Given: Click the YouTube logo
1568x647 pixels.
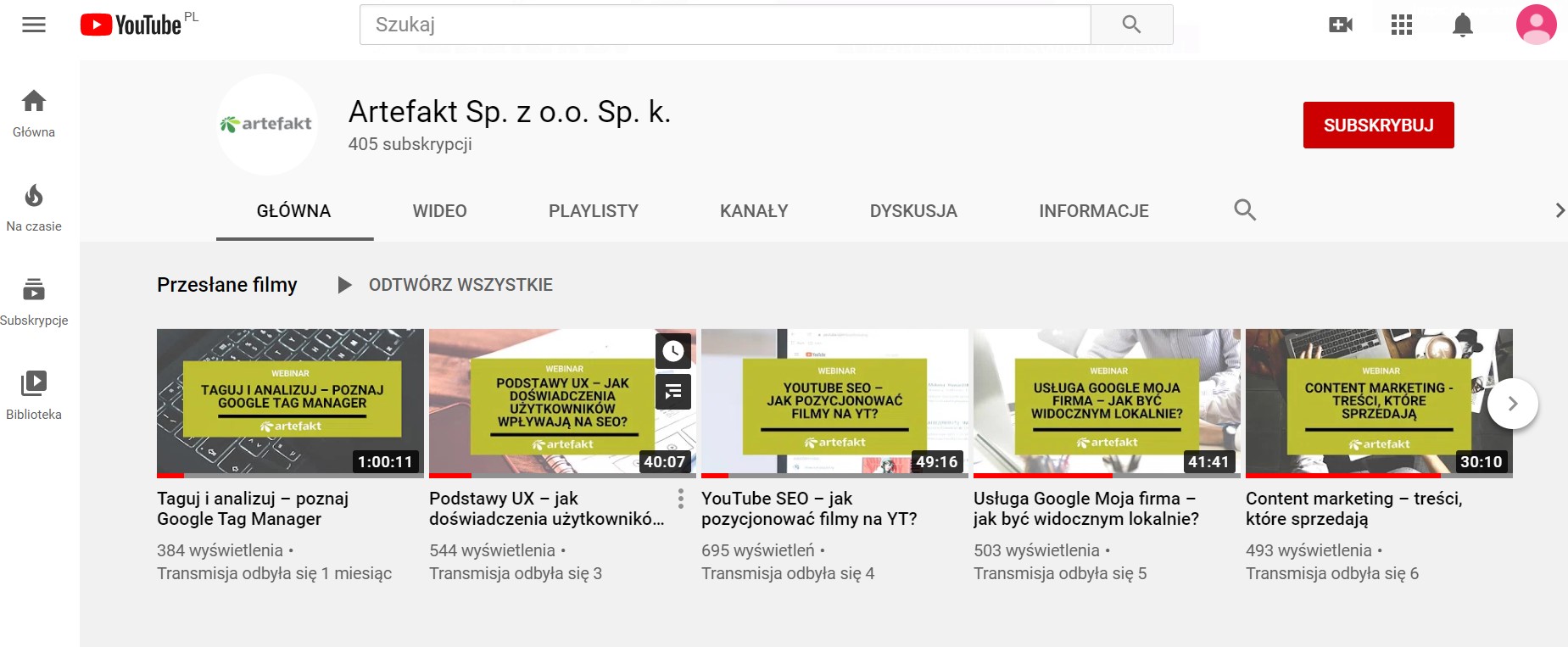Looking at the screenshot, I should pos(131,25).
